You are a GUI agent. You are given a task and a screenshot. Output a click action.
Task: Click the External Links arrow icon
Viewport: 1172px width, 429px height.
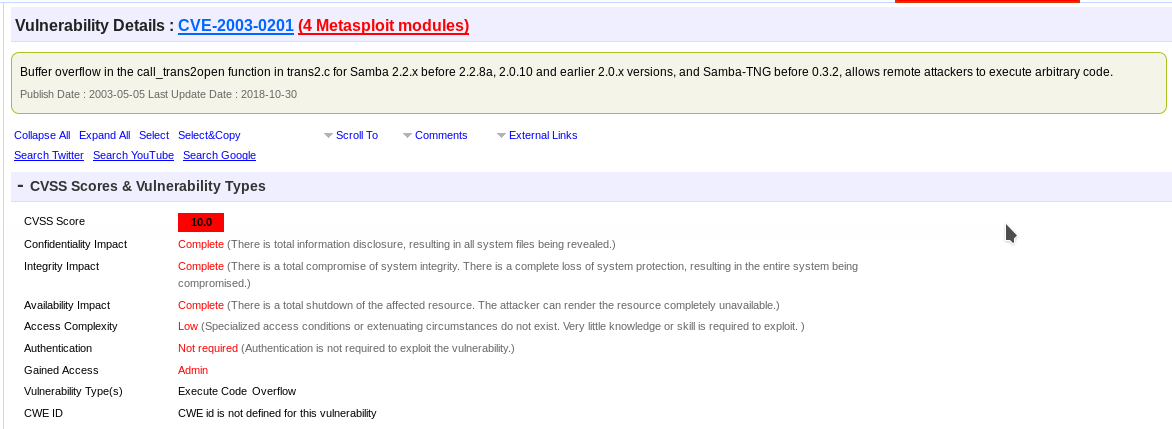(x=502, y=136)
